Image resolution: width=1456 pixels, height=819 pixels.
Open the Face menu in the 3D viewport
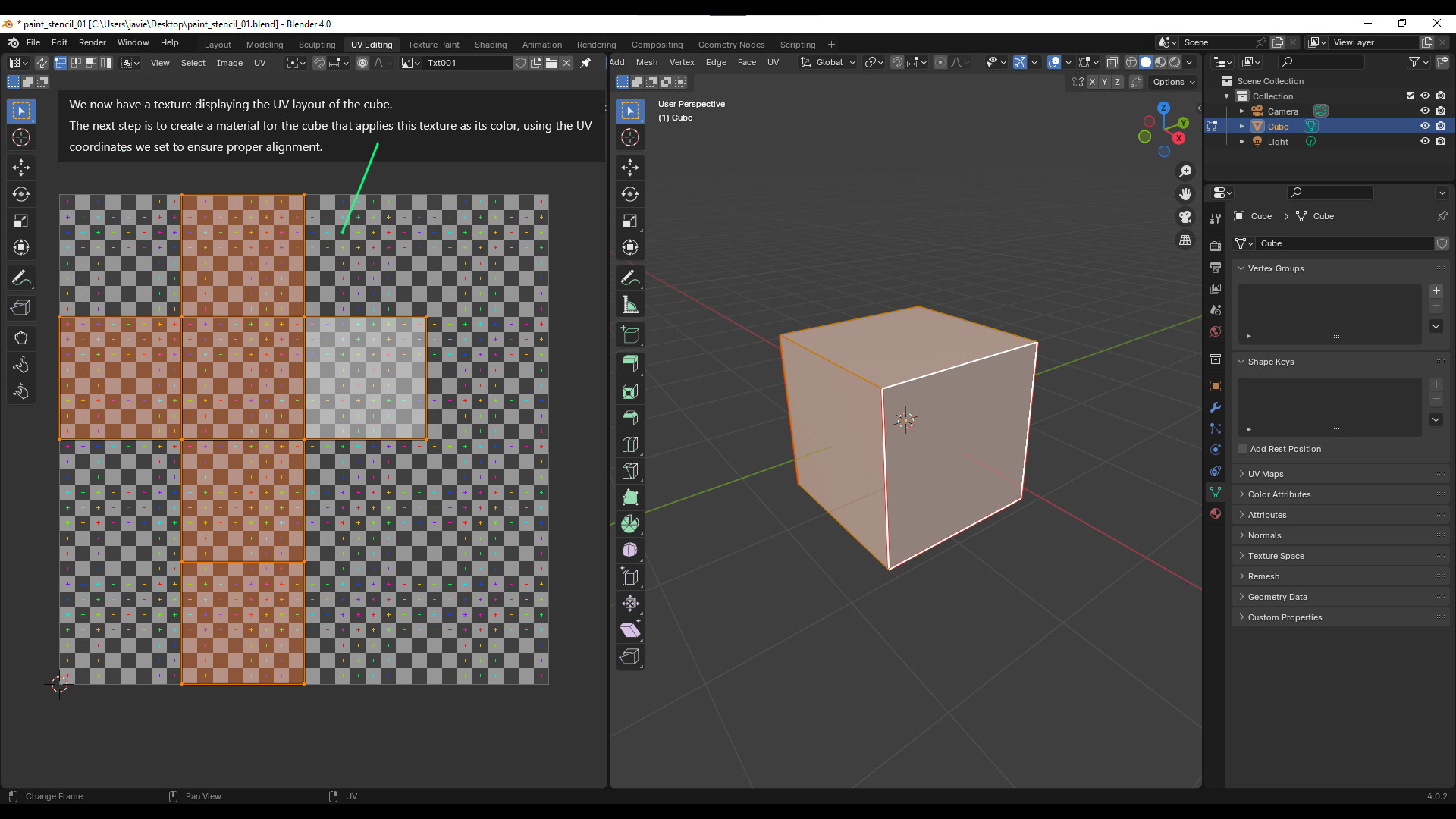pyautogui.click(x=746, y=62)
